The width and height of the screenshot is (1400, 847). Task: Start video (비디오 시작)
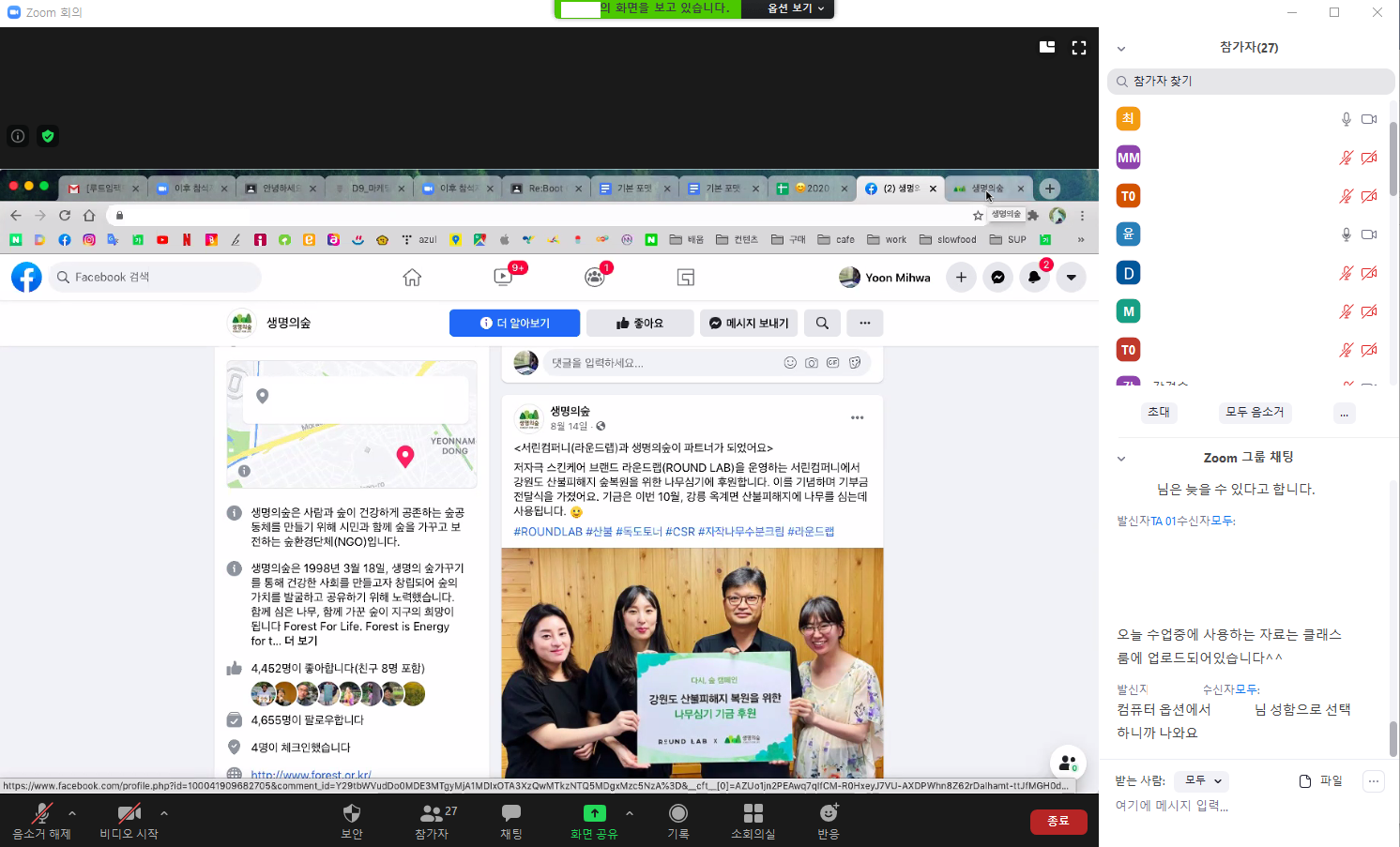tap(129, 813)
